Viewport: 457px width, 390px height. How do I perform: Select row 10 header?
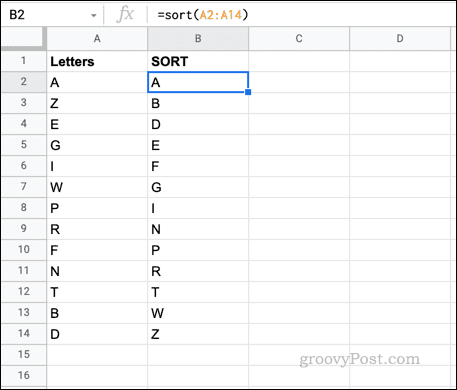point(24,250)
